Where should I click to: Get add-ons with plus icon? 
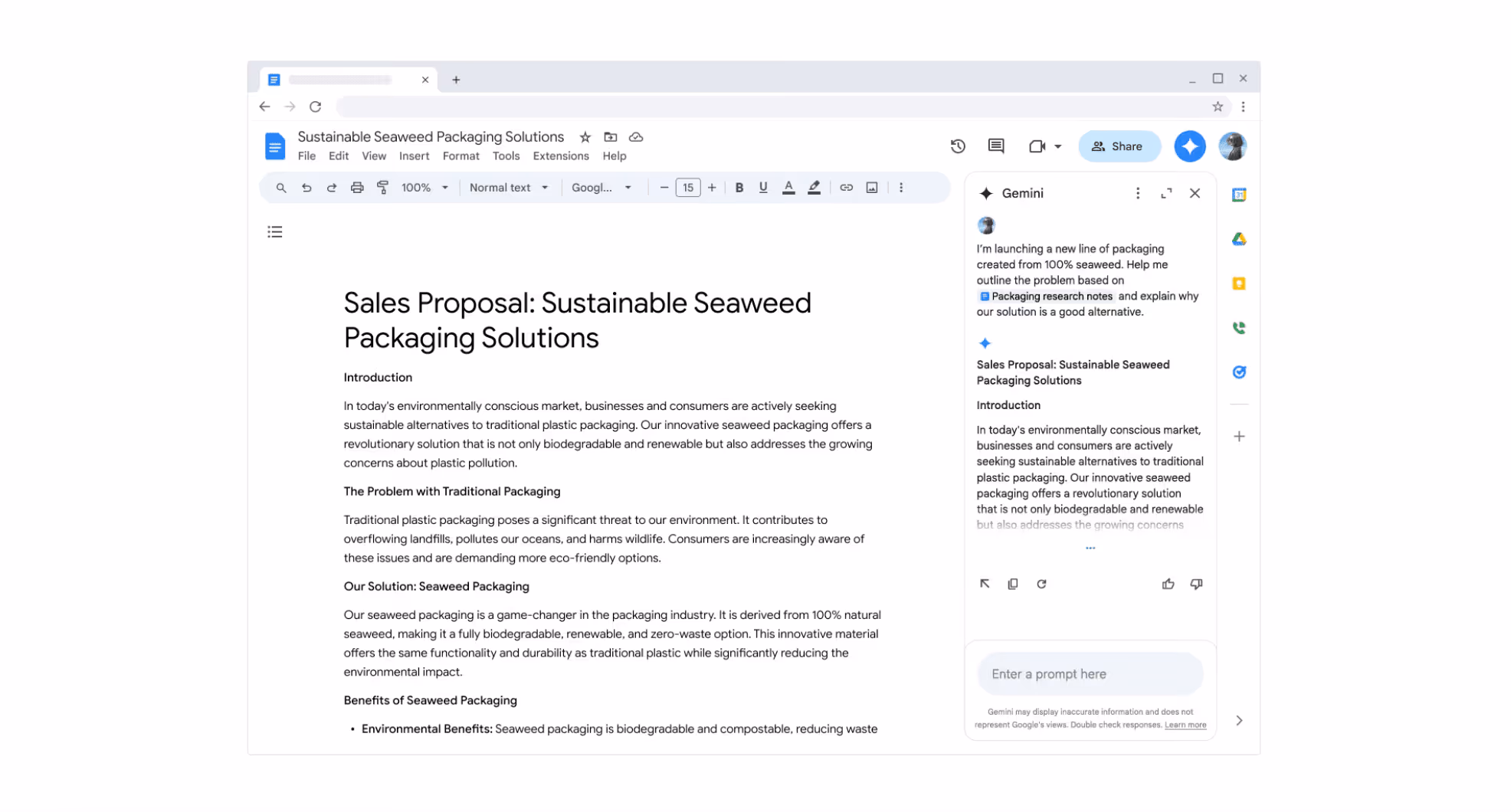point(1239,437)
